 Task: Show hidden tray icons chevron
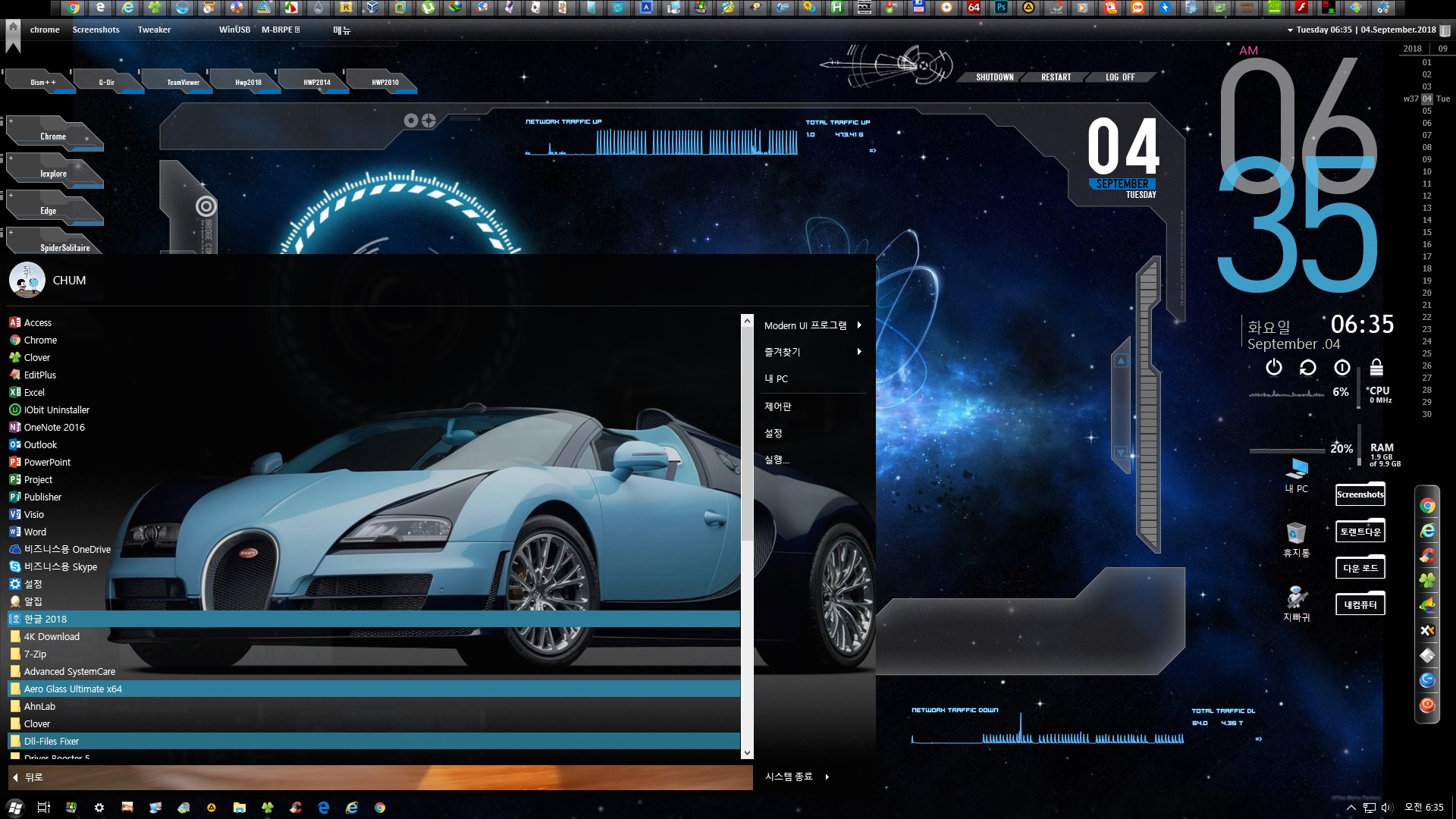click(1351, 808)
